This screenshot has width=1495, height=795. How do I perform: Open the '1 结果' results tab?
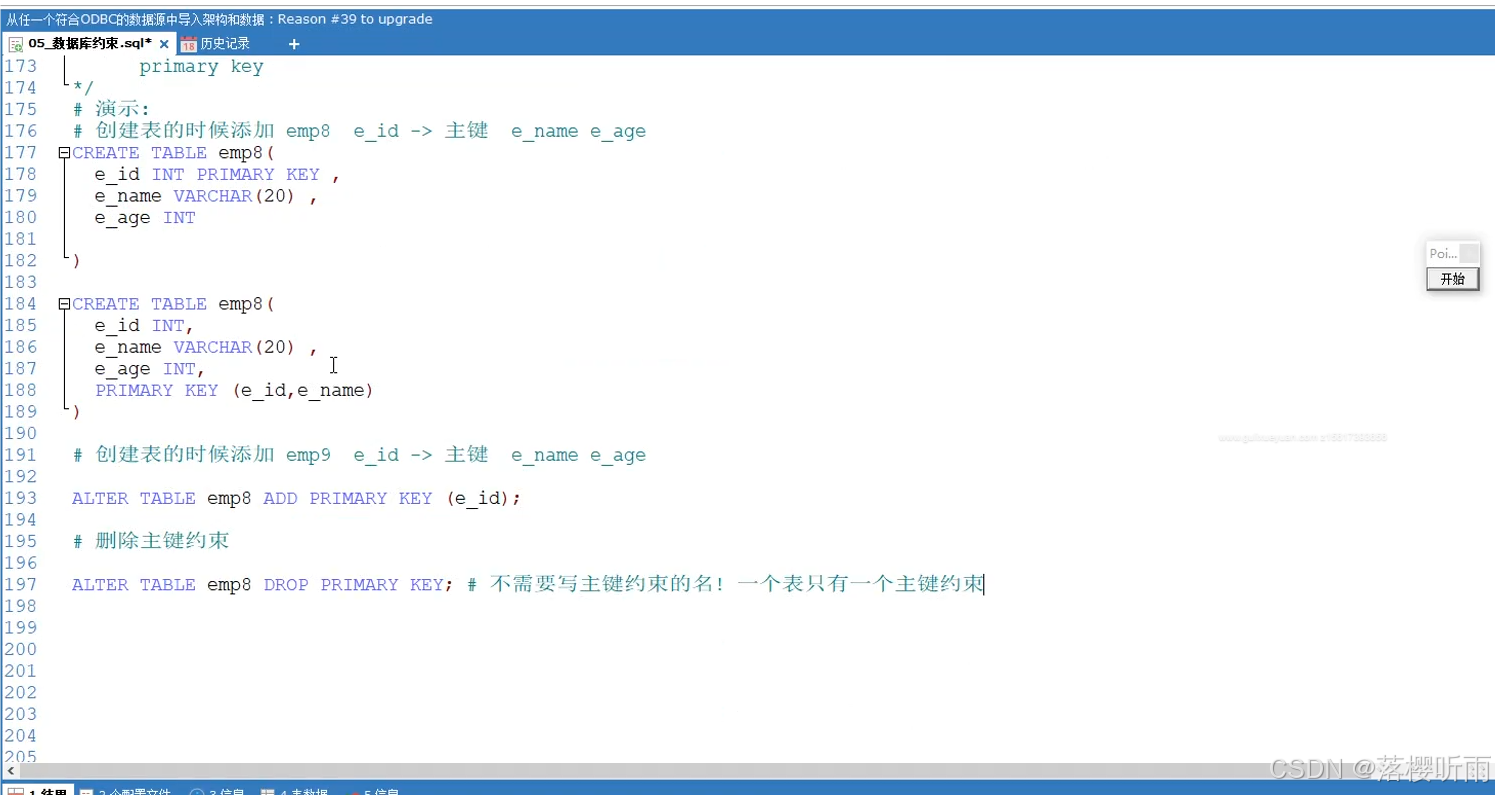pyautogui.click(x=38, y=791)
